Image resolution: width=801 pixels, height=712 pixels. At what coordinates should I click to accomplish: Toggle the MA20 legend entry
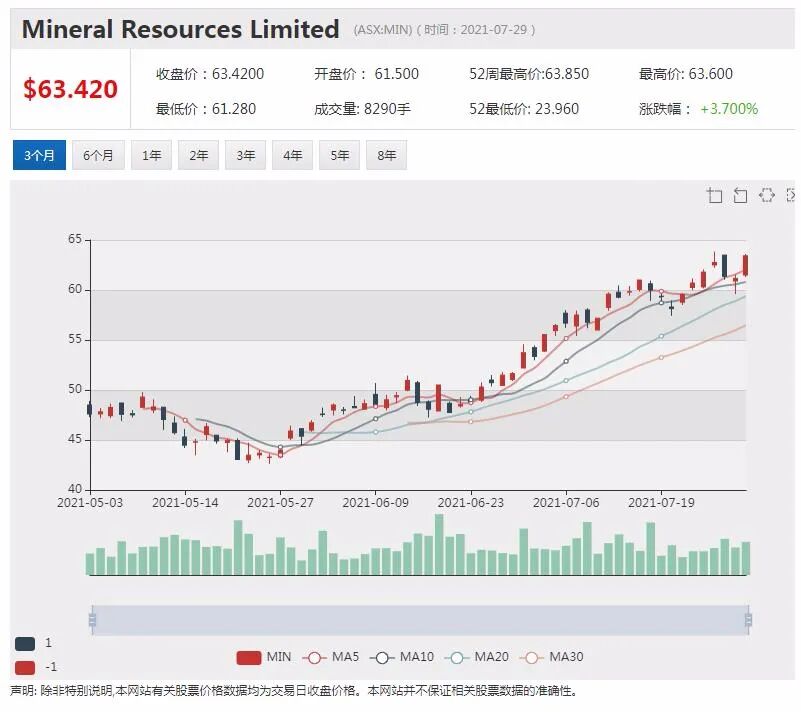coord(477,657)
